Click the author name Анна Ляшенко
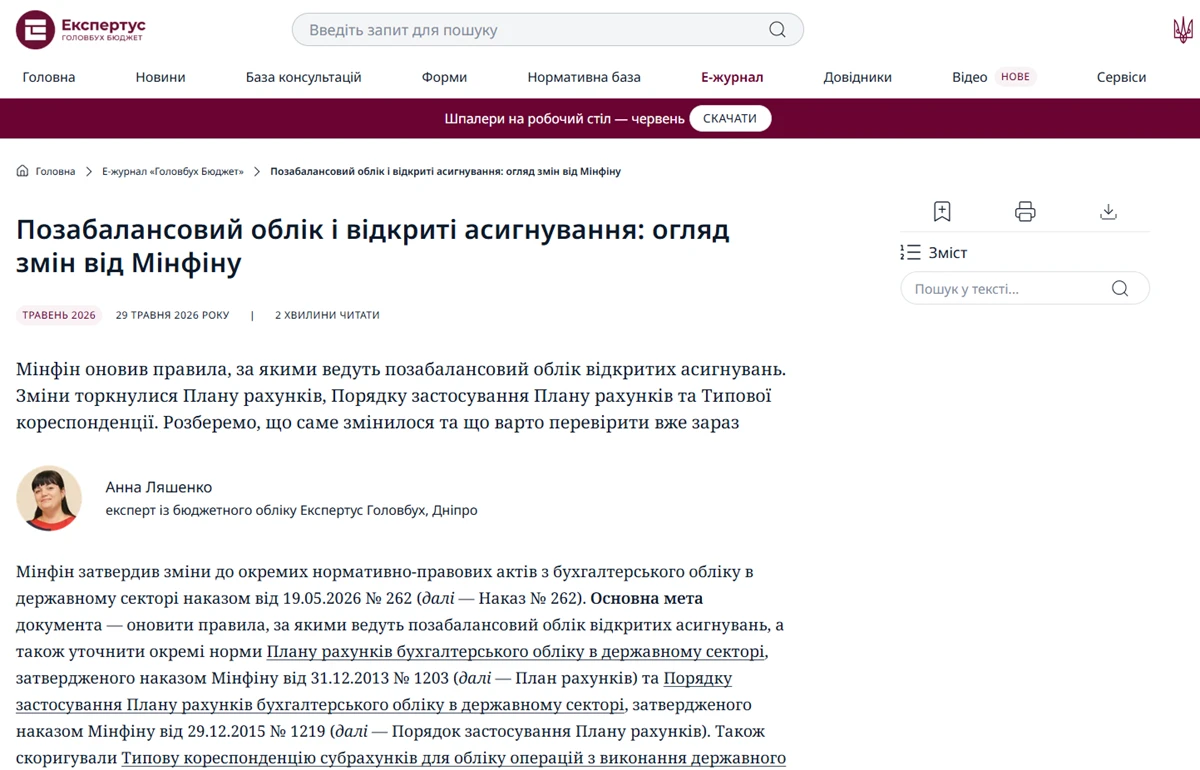This screenshot has width=1200, height=770. (x=159, y=487)
